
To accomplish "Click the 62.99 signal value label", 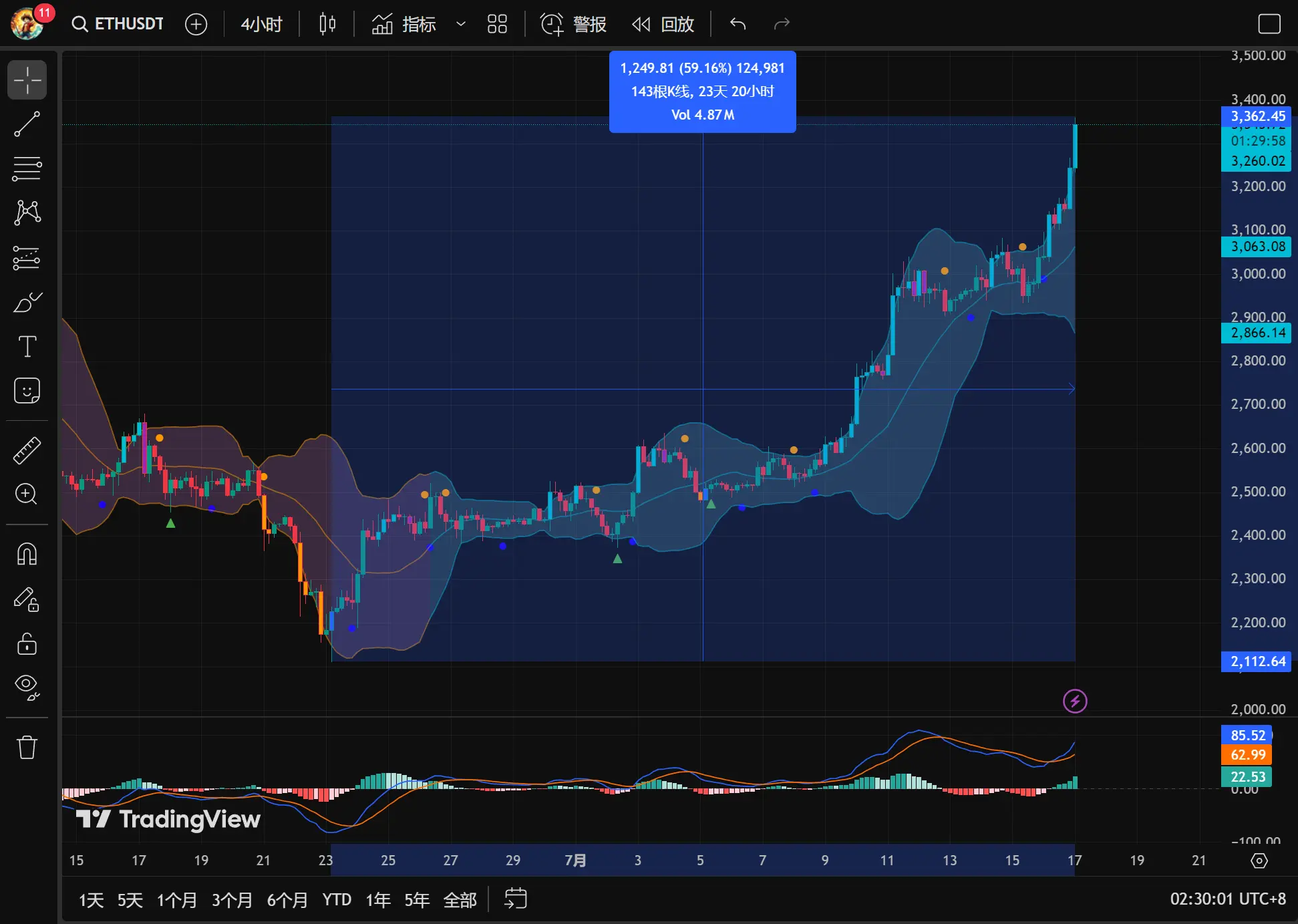I will click(1247, 755).
